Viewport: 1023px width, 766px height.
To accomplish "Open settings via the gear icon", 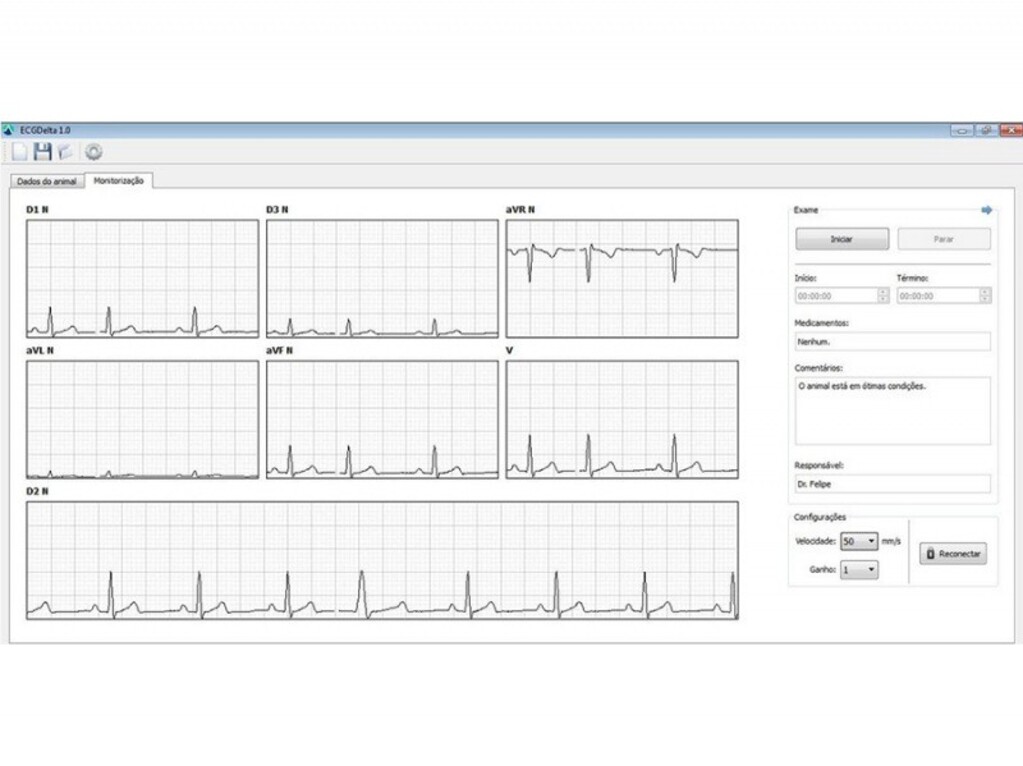I will 93,152.
